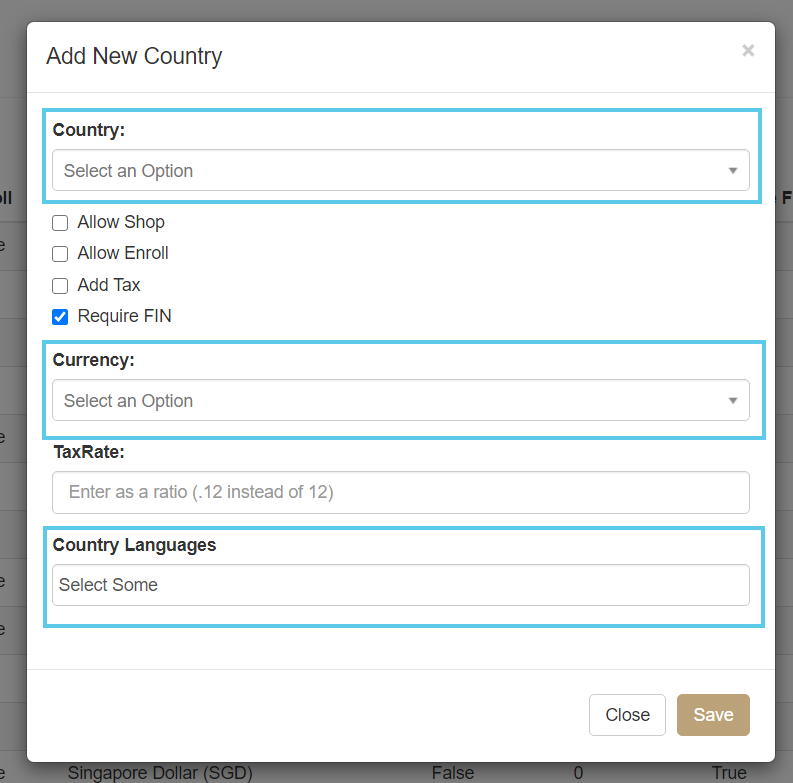
Task: Check the Add Tax checkbox
Action: [60, 286]
